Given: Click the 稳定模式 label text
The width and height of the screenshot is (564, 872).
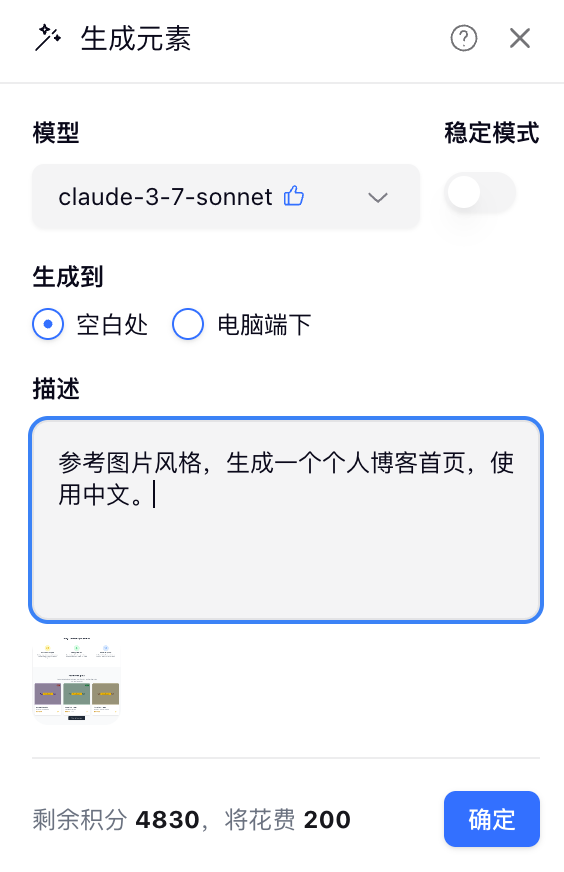Looking at the screenshot, I should 492,133.
